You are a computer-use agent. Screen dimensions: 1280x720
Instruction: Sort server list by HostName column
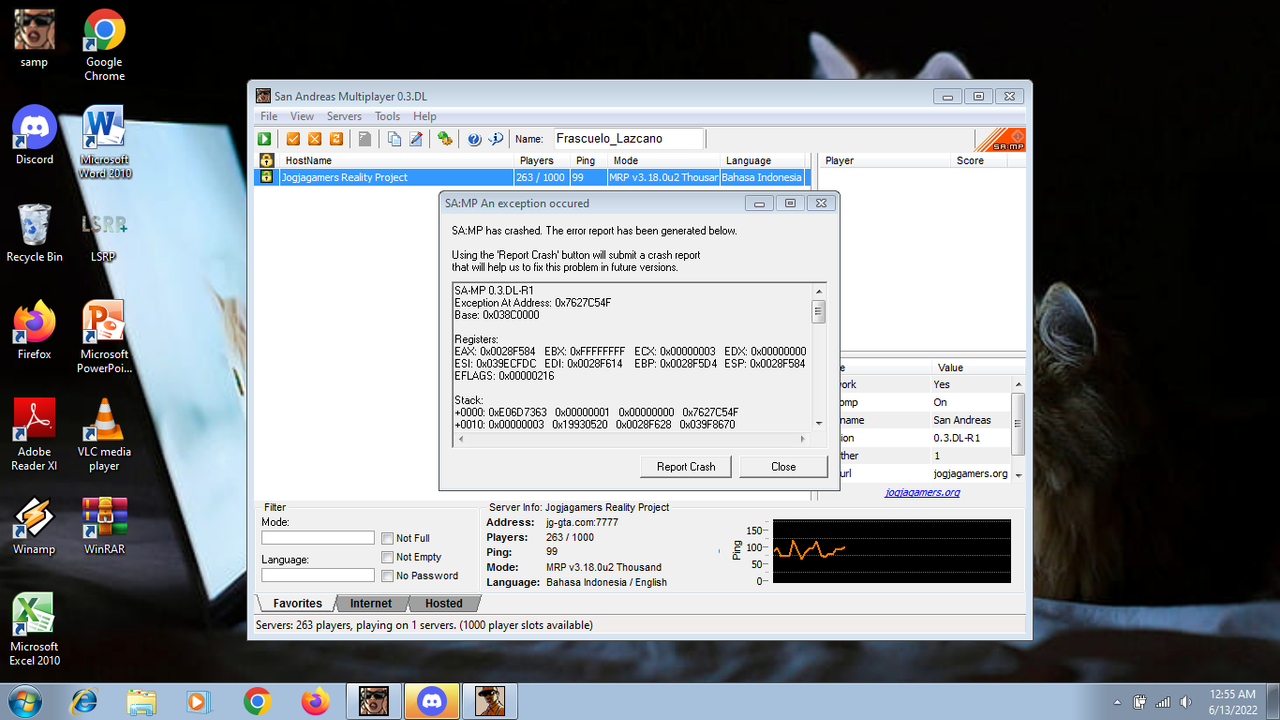click(397, 160)
